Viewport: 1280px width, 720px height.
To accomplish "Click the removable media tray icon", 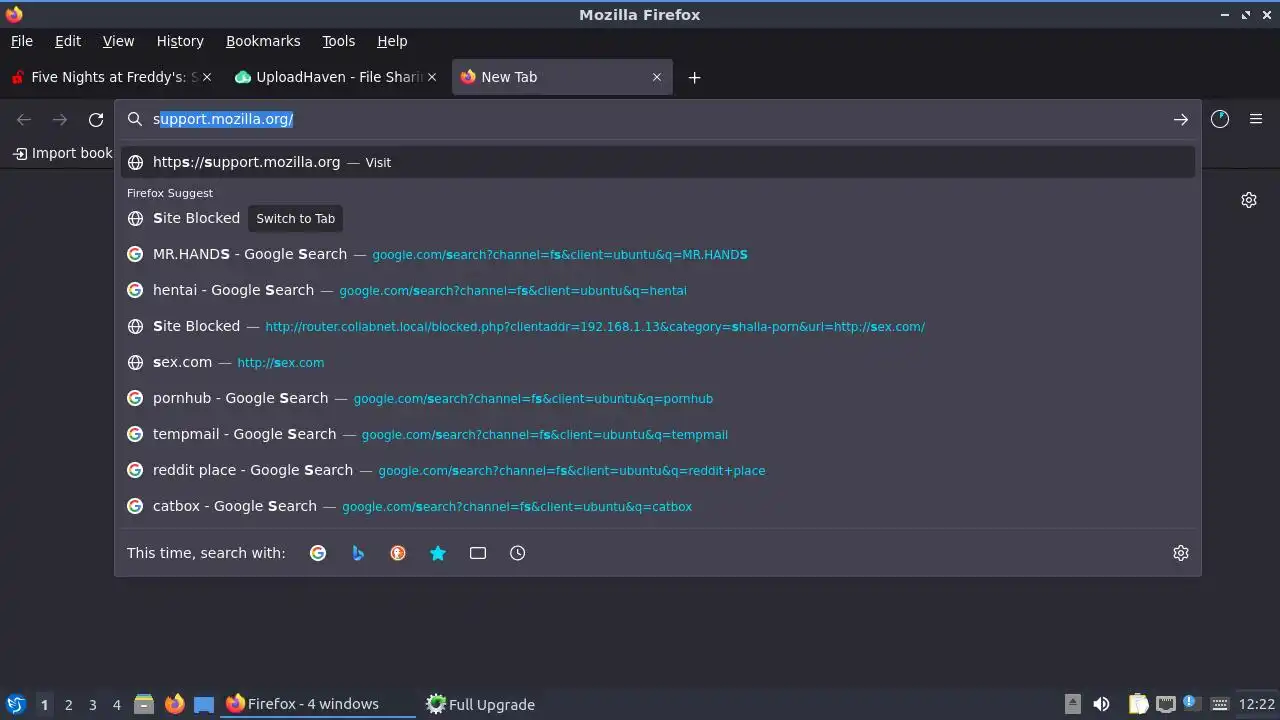I will 1073,704.
